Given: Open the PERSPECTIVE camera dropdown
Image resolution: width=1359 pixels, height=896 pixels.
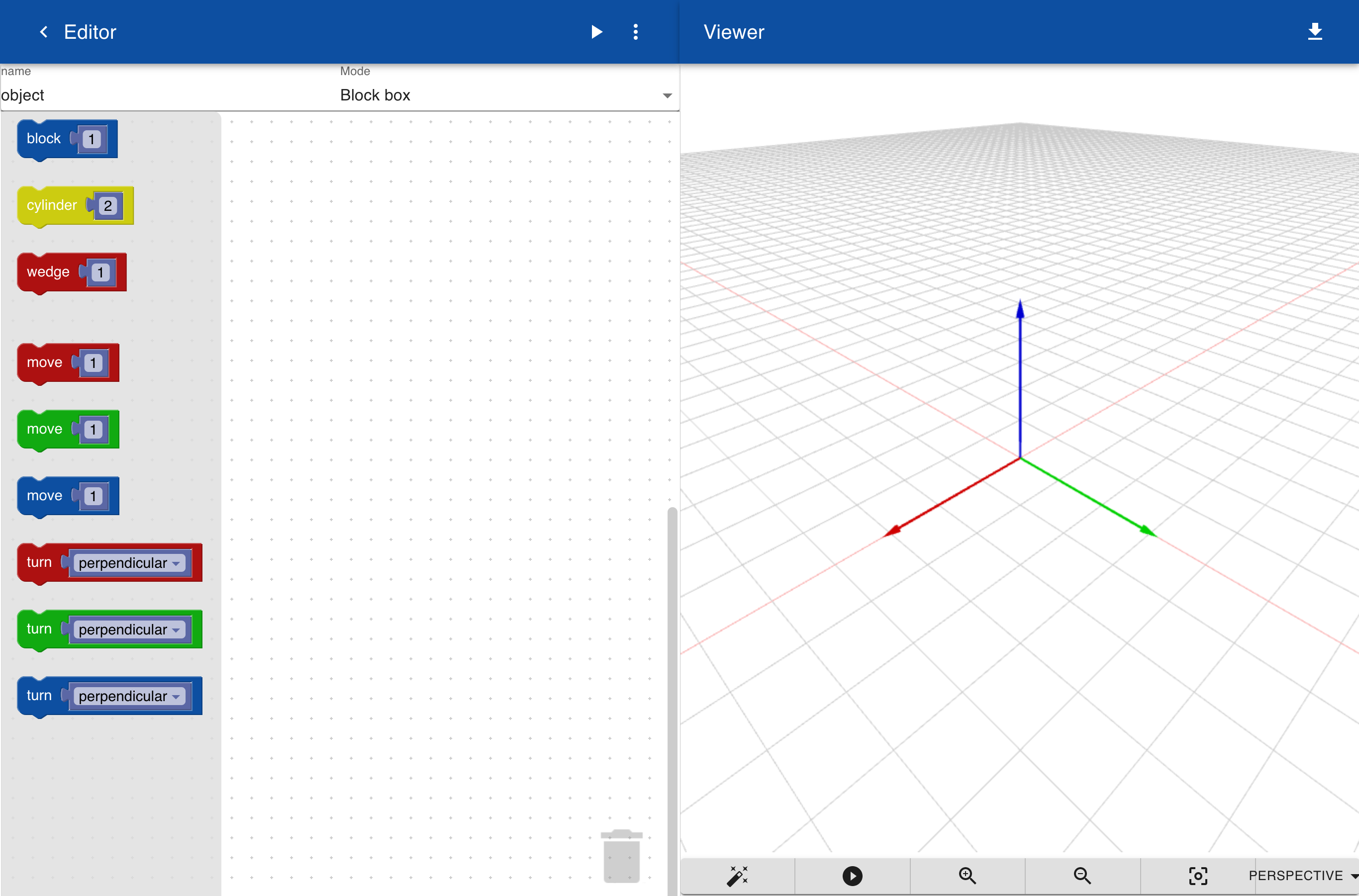Looking at the screenshot, I should point(1303,876).
